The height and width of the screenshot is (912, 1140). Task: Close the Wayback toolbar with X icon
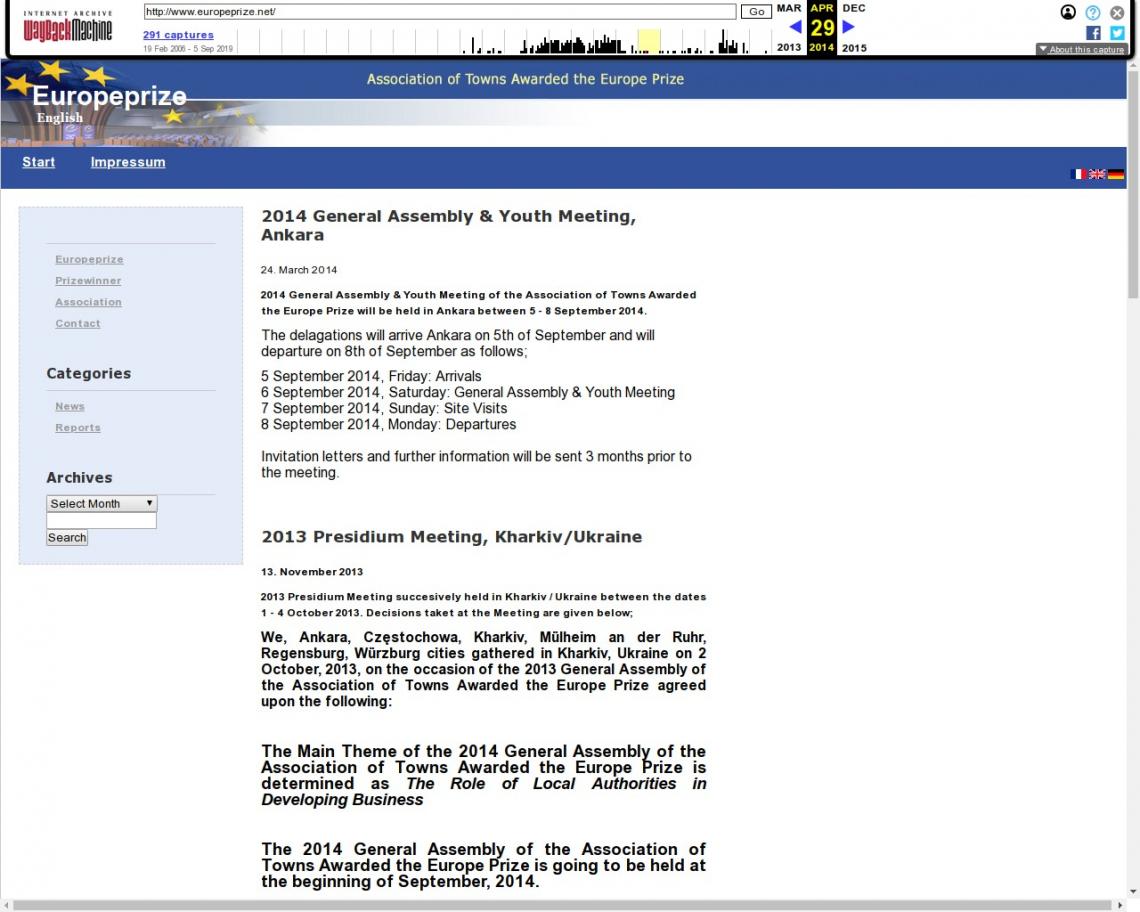click(x=1117, y=12)
